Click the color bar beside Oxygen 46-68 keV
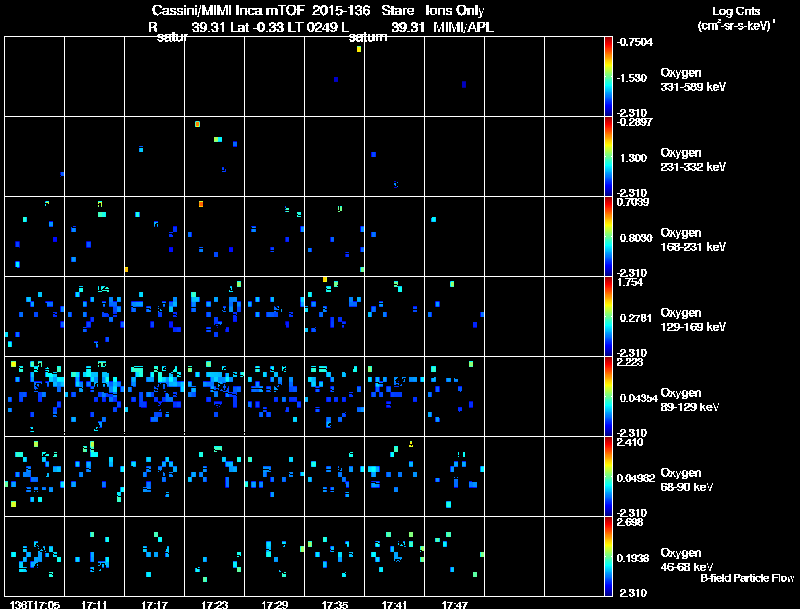The image size is (800, 609). (x=608, y=556)
